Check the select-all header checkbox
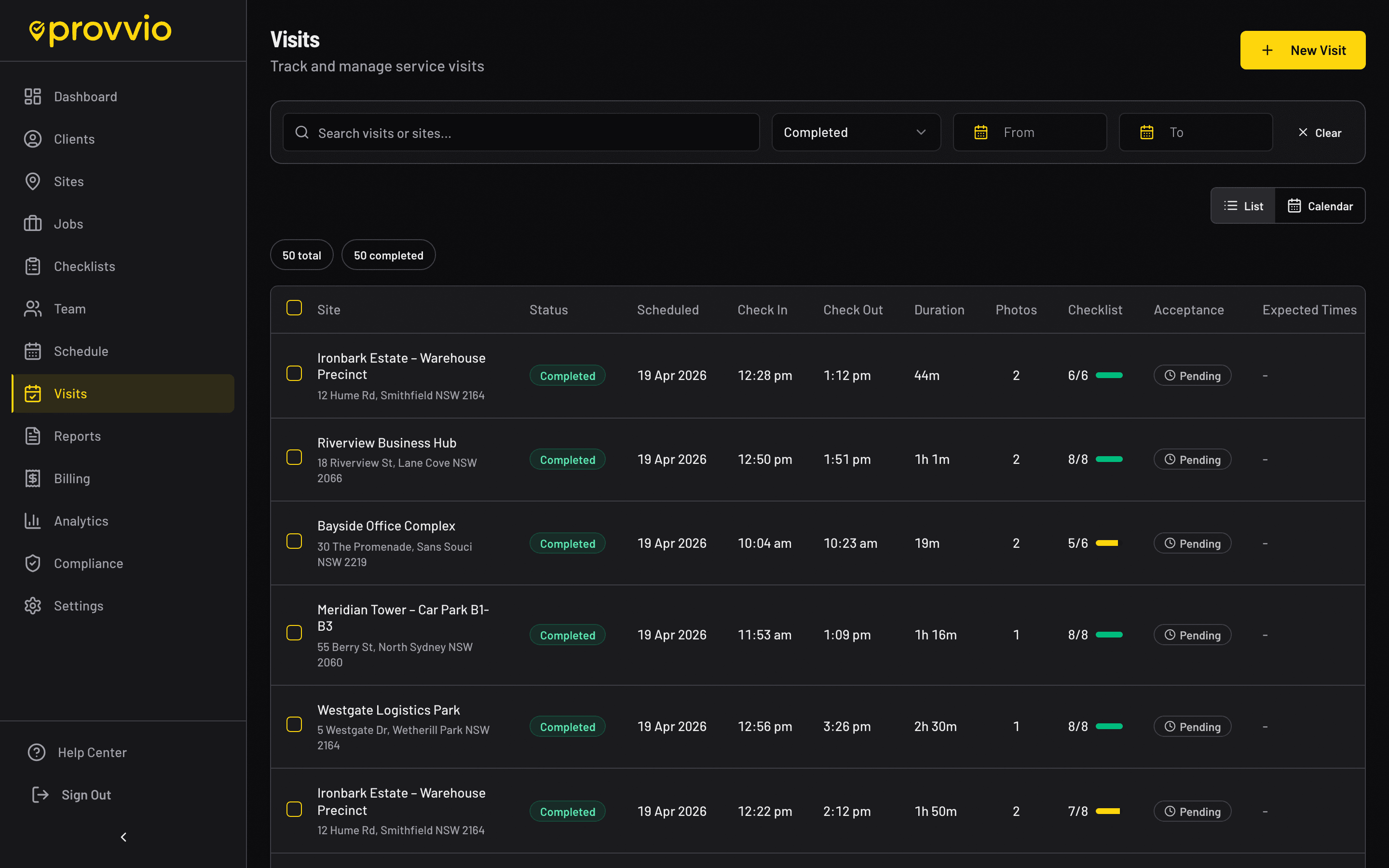The height and width of the screenshot is (868, 1389). (294, 308)
